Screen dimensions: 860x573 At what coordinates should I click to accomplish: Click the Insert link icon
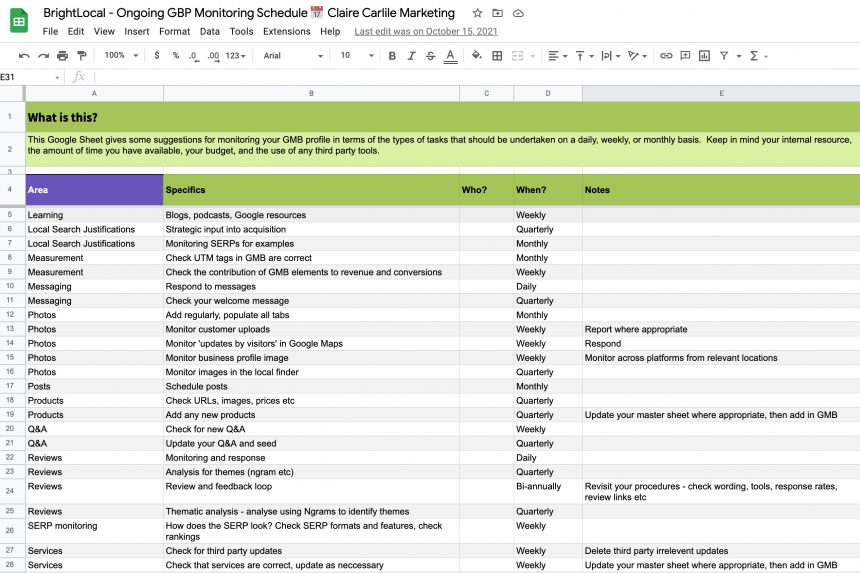click(x=666, y=56)
